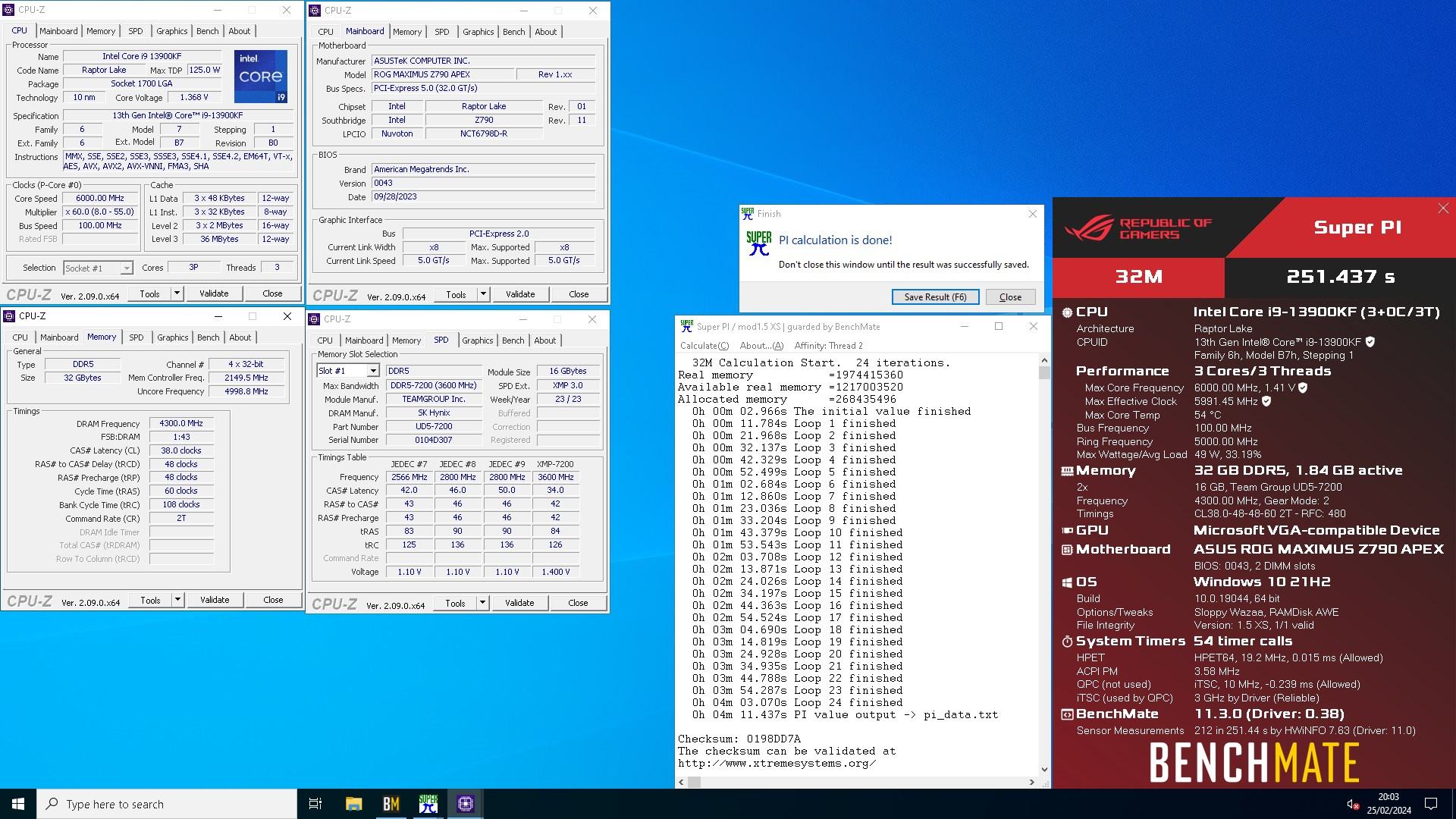This screenshot has width=1456, height=819.
Task: Click the DRAM Frequency 4300.0 MHz value
Action: [181, 424]
